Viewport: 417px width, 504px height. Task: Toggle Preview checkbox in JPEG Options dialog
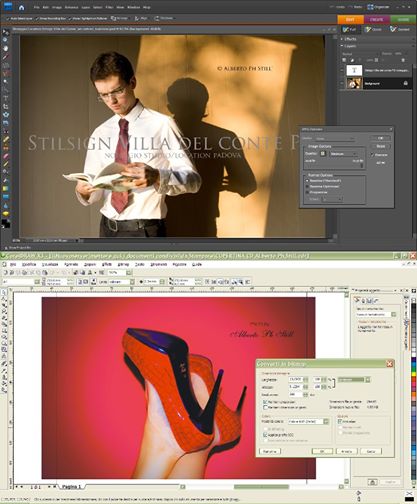click(x=372, y=155)
